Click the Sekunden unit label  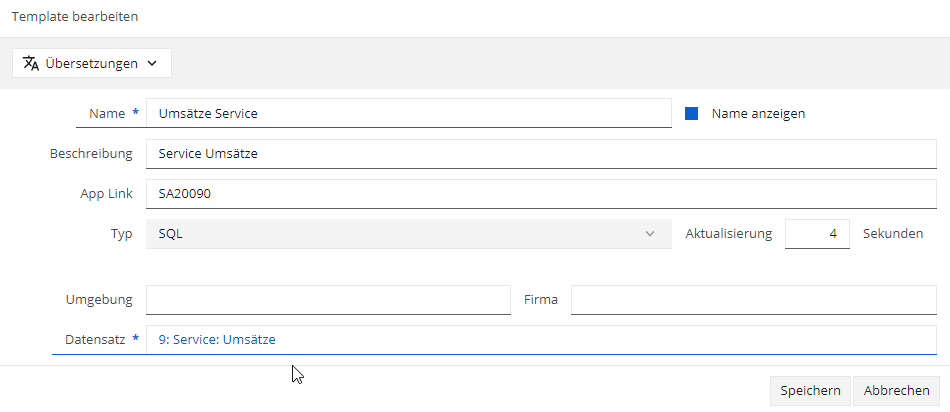pos(893,234)
